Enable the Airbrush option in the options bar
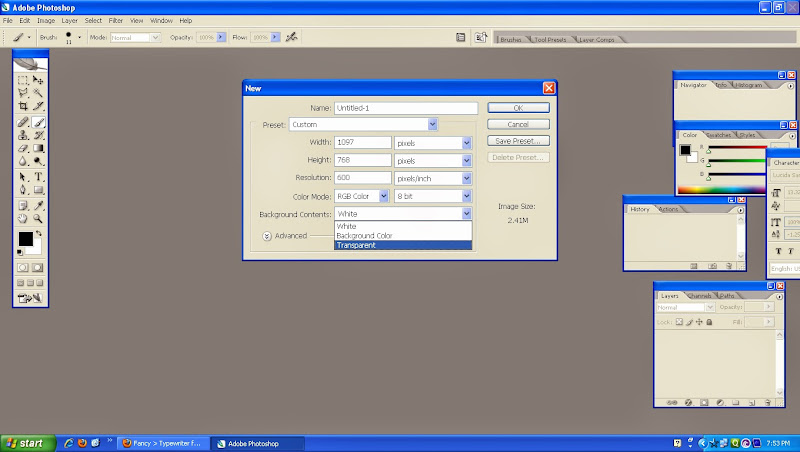Viewport: 800px width, 452px height. click(291, 37)
